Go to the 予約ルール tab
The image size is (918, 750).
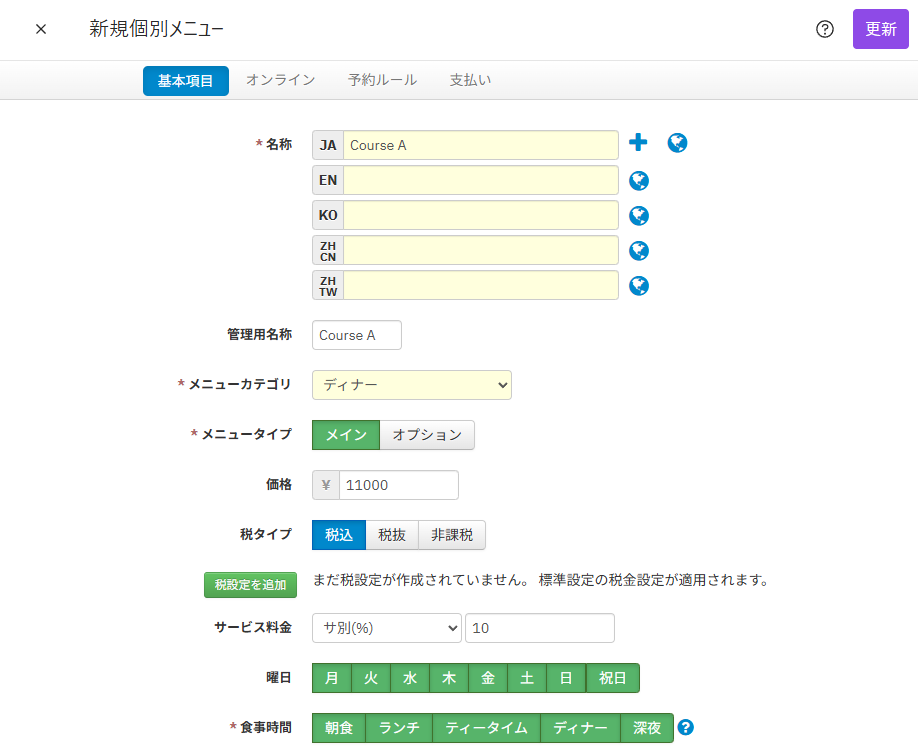[382, 80]
